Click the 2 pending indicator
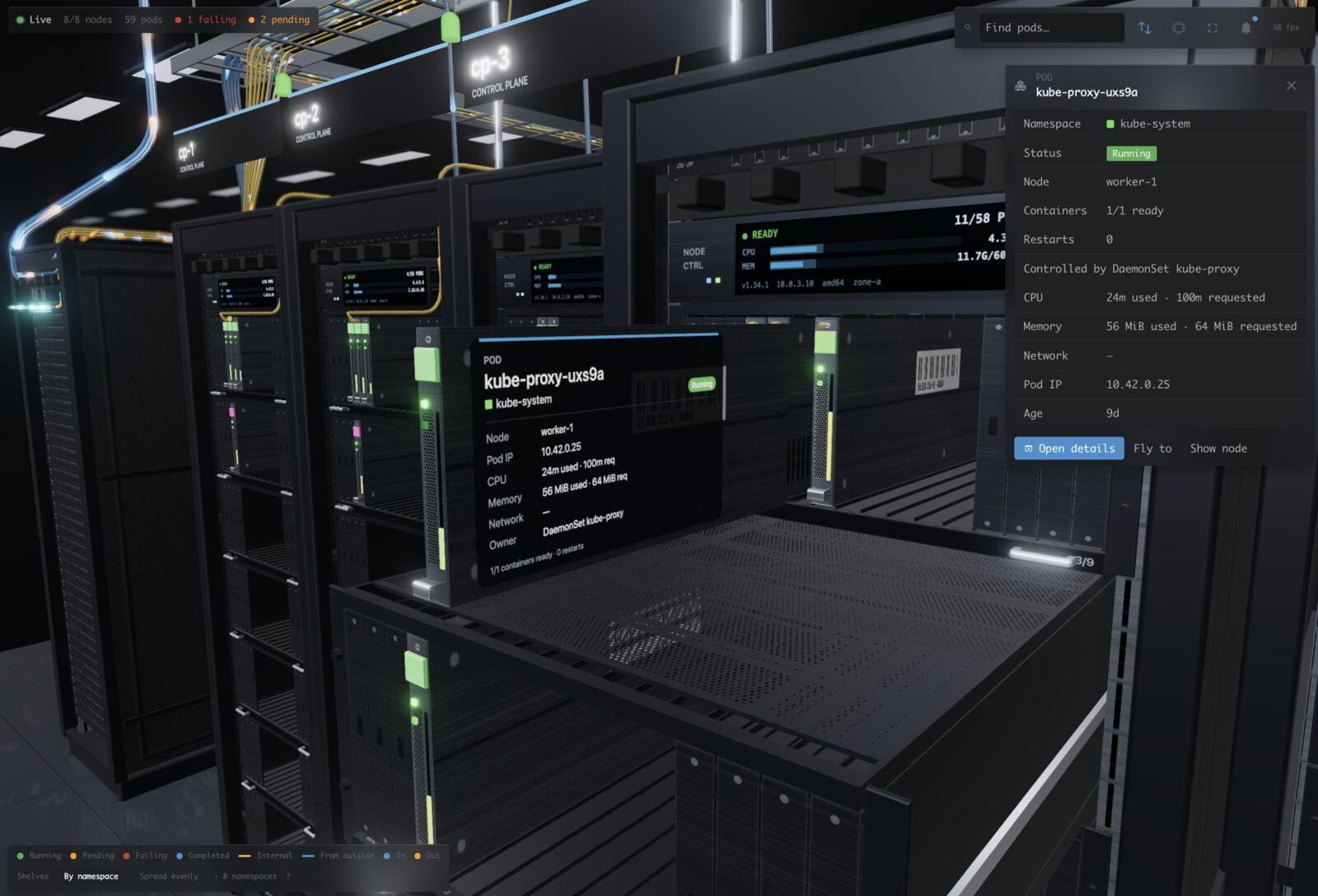 point(279,20)
